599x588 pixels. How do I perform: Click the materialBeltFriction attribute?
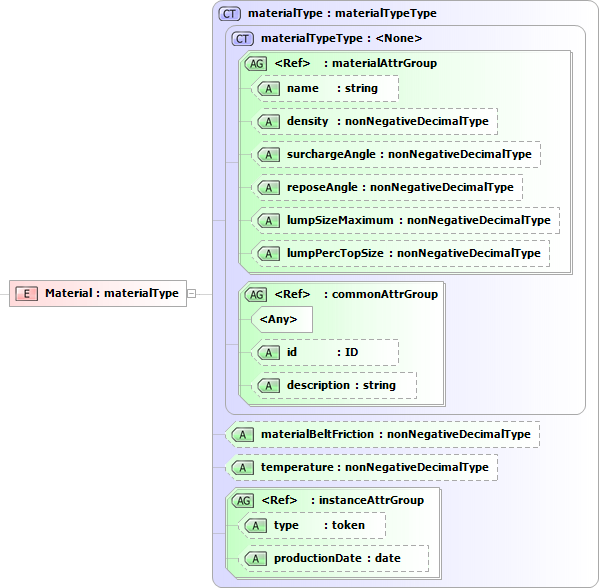pyautogui.click(x=382, y=434)
